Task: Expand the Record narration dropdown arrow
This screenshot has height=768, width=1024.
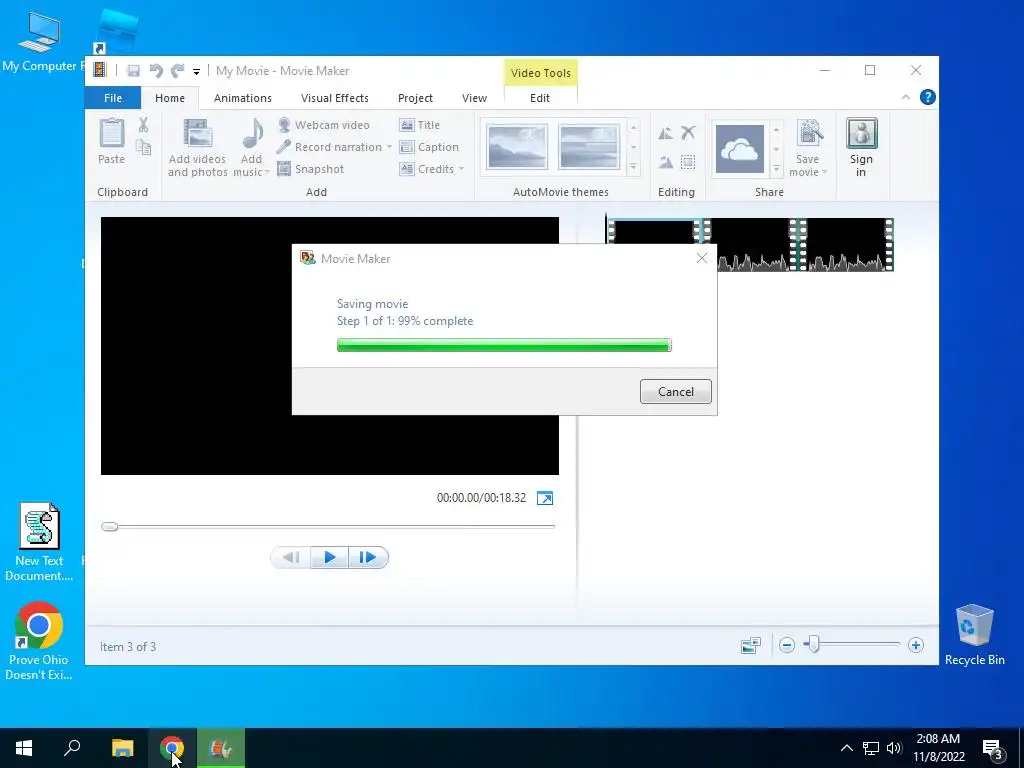Action: [389, 147]
